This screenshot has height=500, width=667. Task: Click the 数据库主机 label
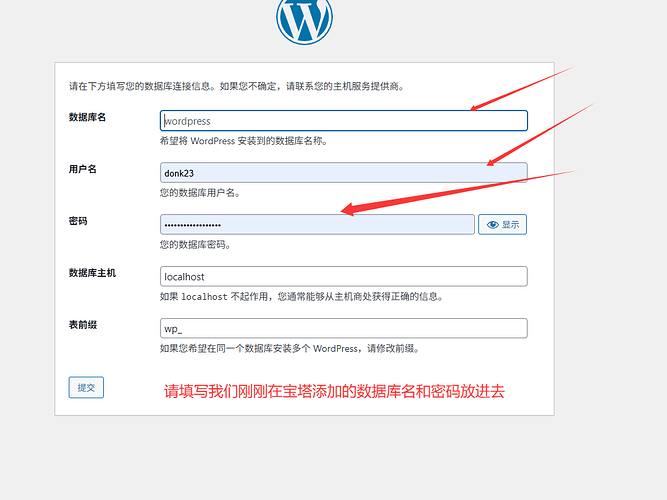point(92,273)
